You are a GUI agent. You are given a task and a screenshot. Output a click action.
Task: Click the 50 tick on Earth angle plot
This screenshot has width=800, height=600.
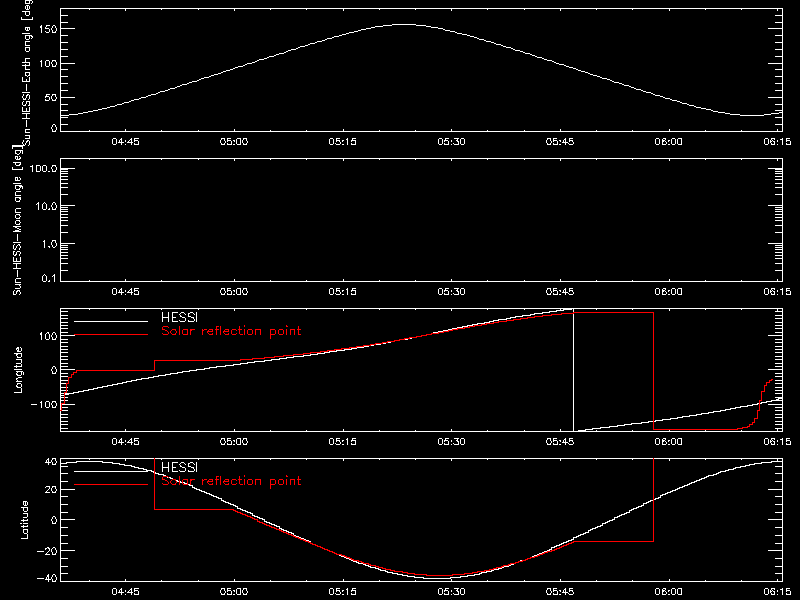[51, 97]
